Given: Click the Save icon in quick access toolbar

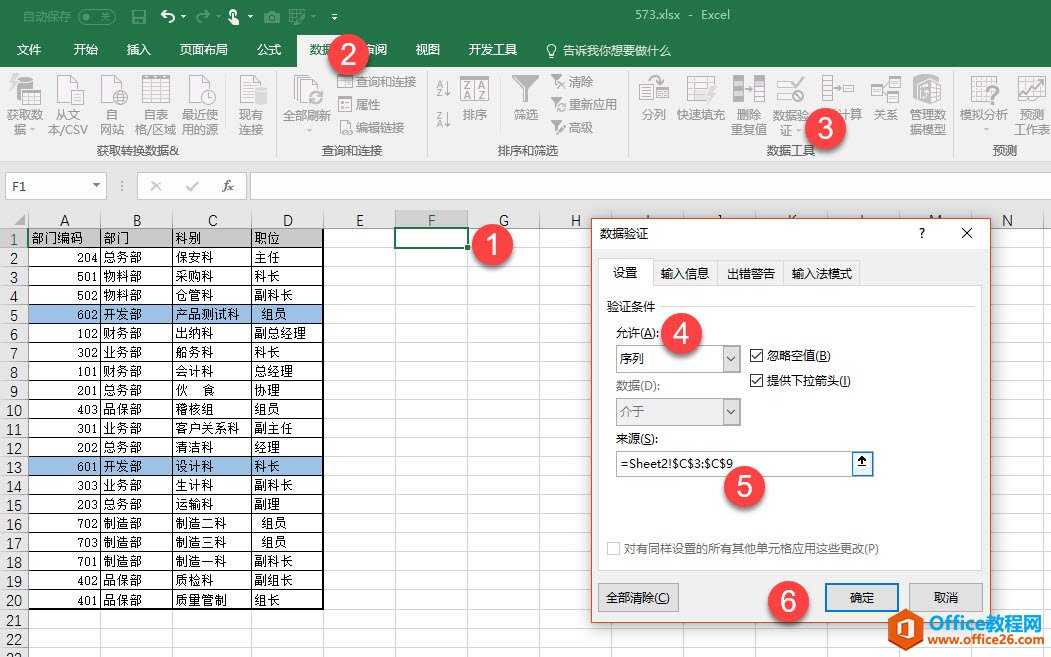Looking at the screenshot, I should tap(138, 17).
